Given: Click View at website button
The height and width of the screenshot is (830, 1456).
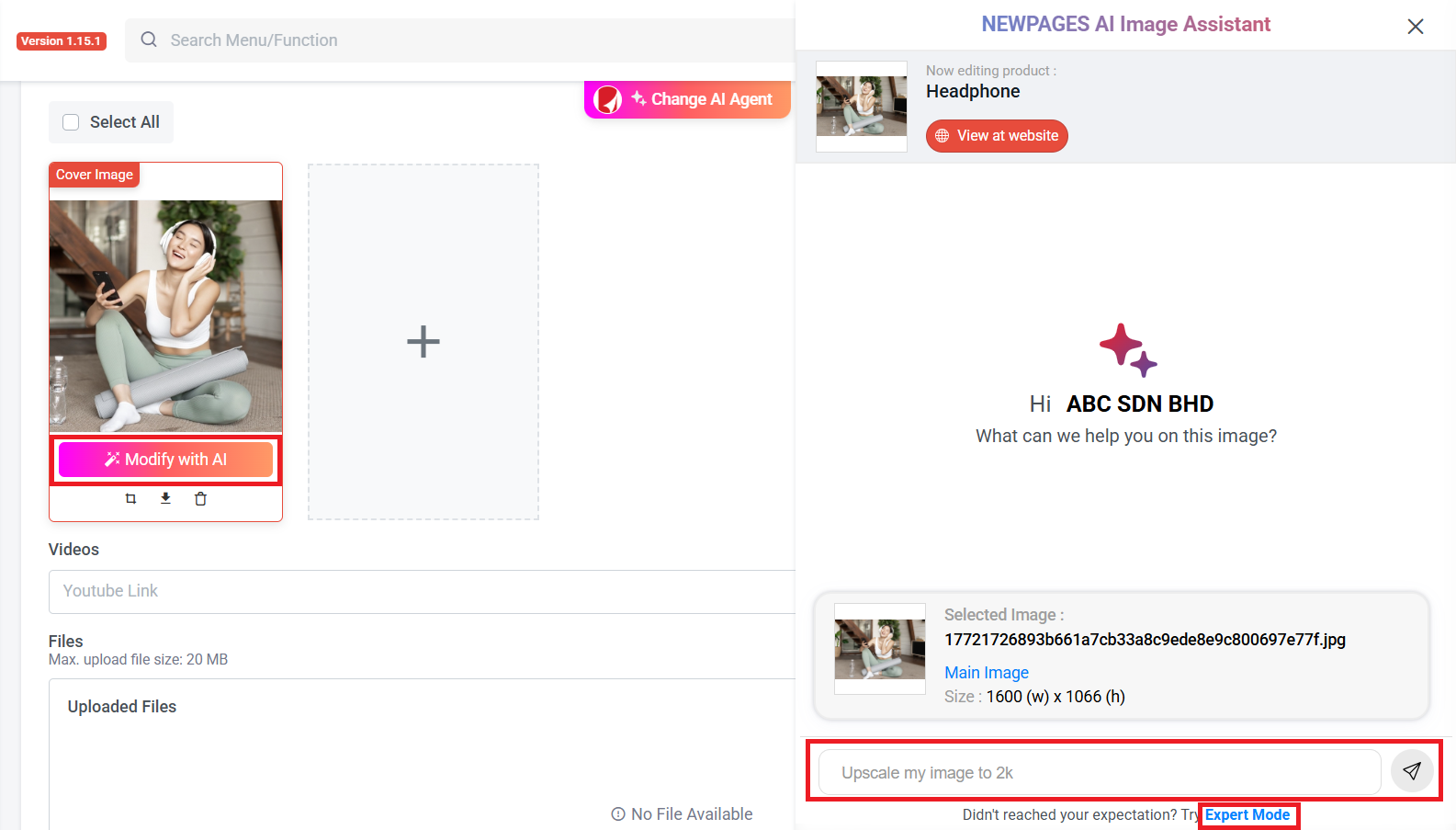Looking at the screenshot, I should click(x=997, y=136).
